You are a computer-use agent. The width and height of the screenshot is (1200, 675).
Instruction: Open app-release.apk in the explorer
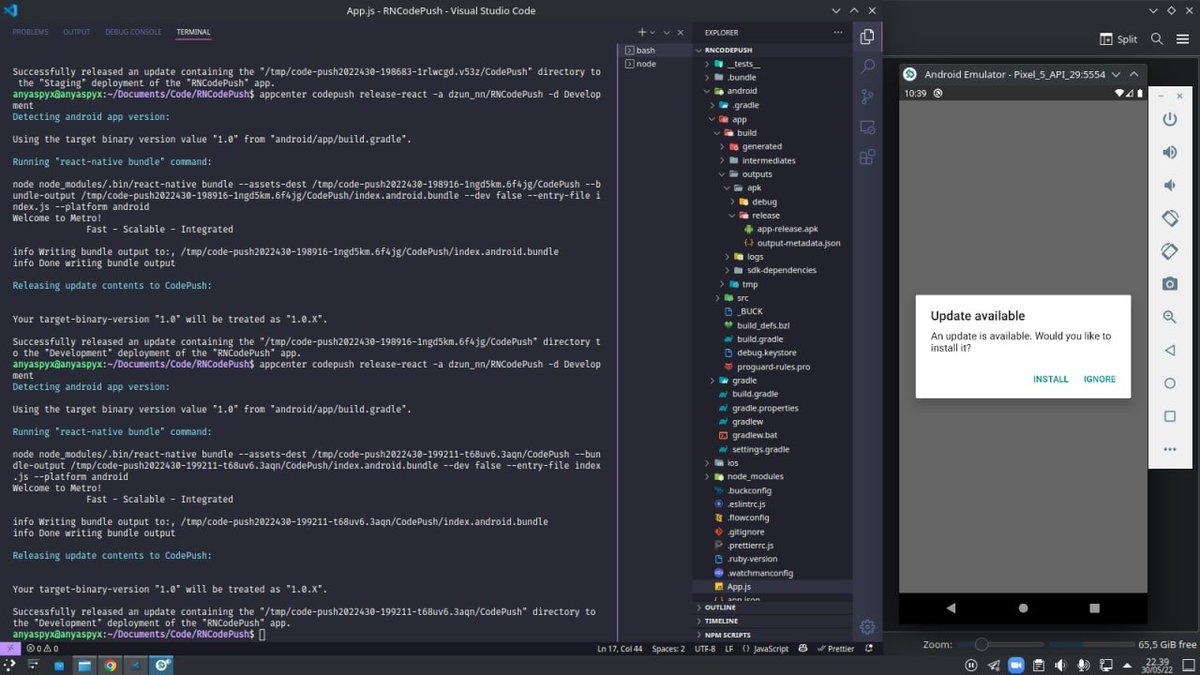[787, 229]
